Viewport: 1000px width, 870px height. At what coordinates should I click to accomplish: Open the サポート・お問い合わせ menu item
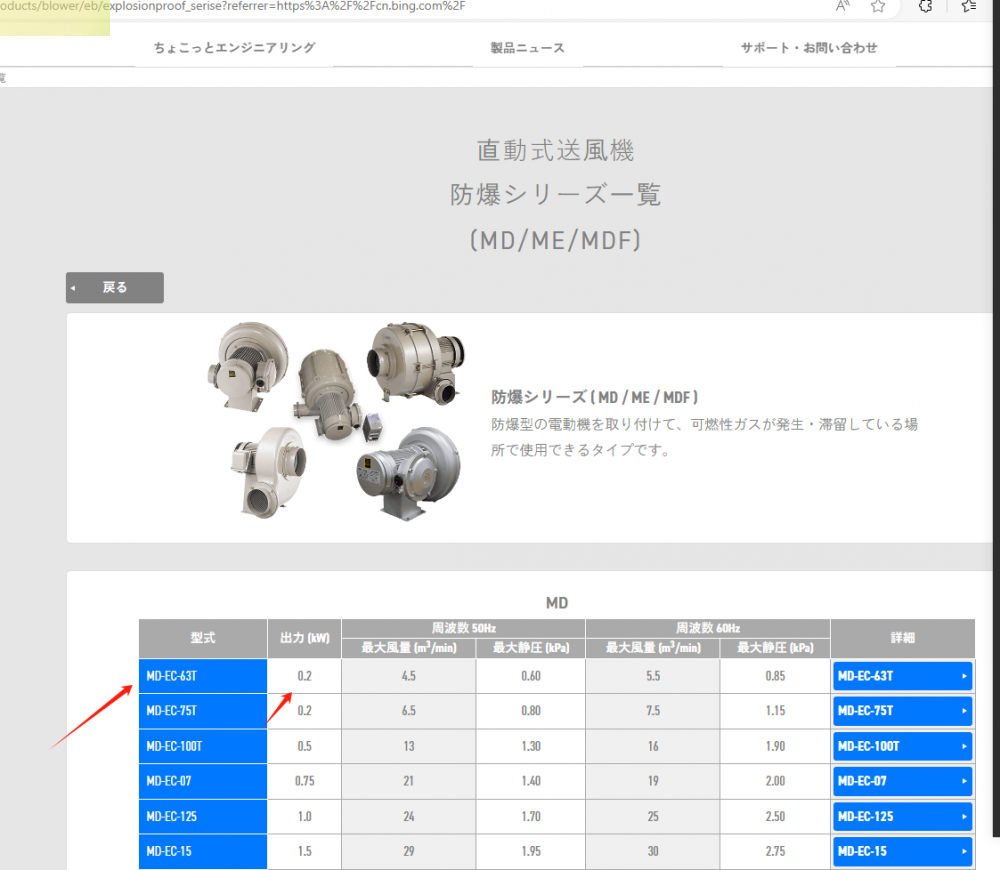808,46
